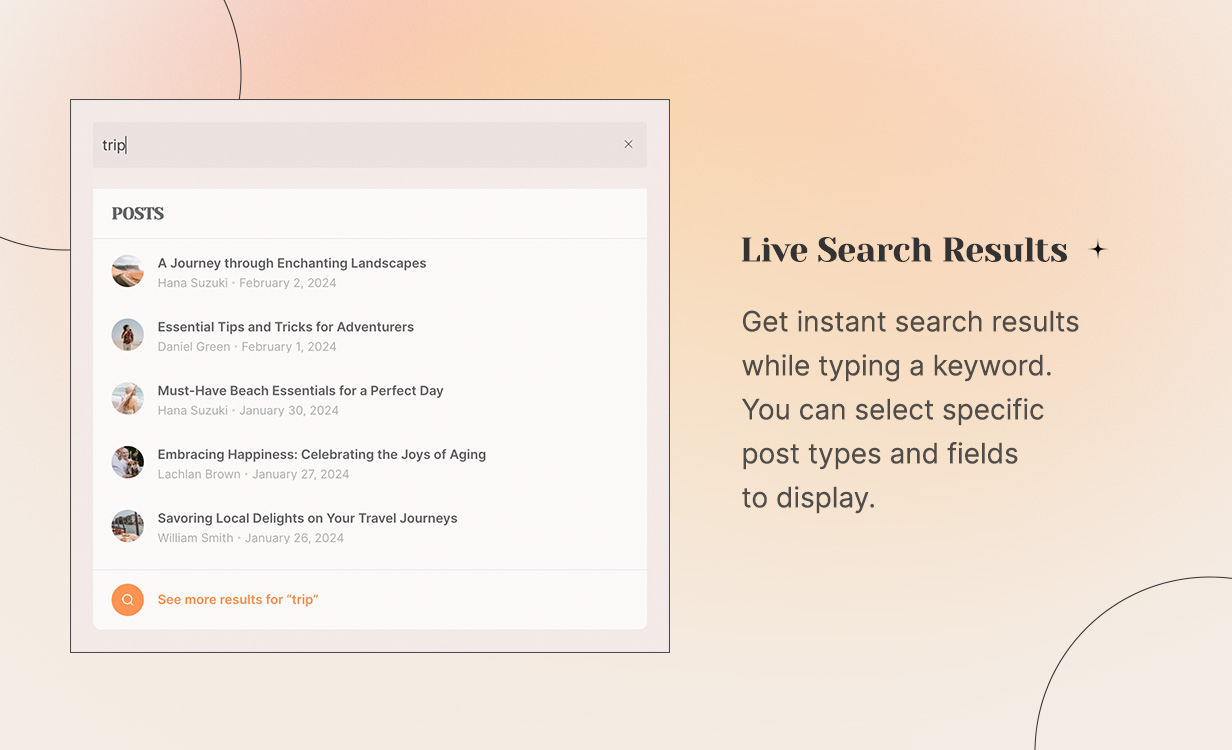Select the Tips for Adventurers post avatar
Viewport: 1232px width, 750px height.
pyautogui.click(x=128, y=335)
